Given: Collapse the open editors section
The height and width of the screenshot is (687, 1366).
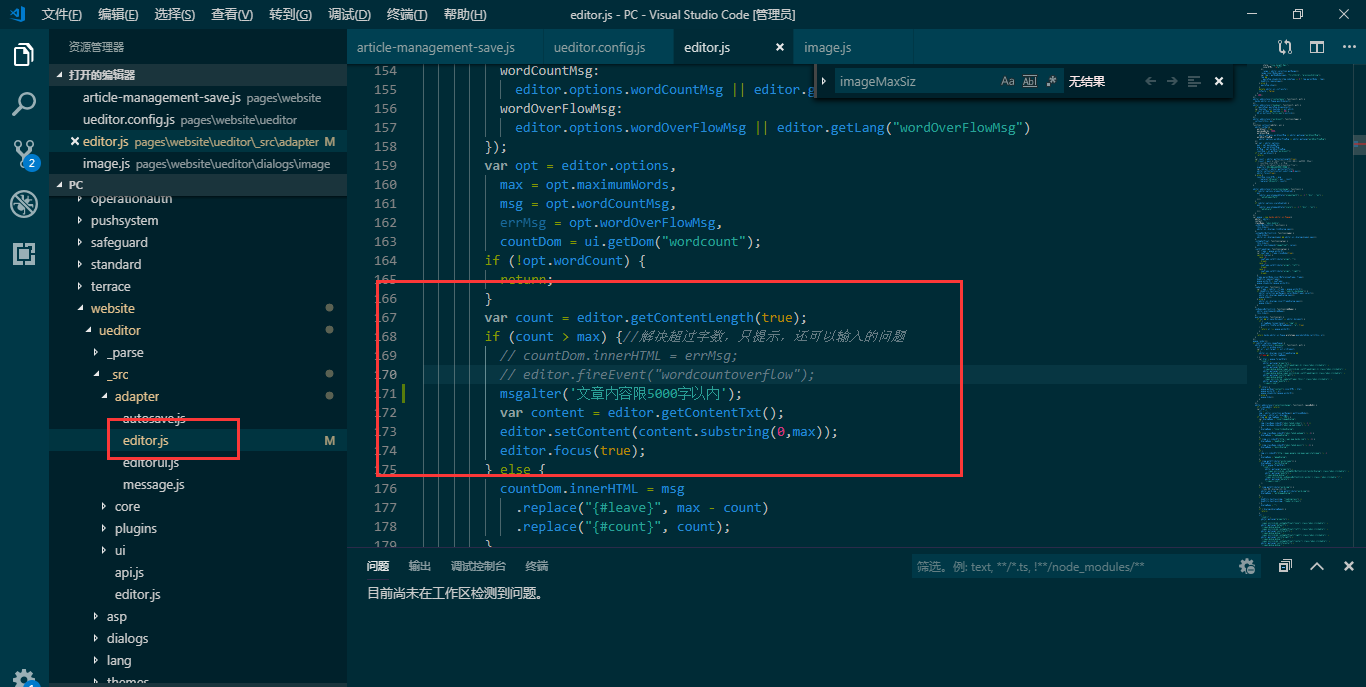Looking at the screenshot, I should pos(60,75).
